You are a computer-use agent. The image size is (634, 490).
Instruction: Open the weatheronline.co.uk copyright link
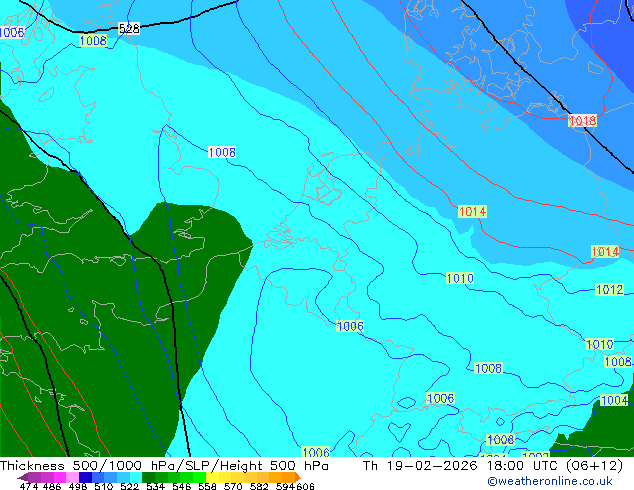point(549,481)
